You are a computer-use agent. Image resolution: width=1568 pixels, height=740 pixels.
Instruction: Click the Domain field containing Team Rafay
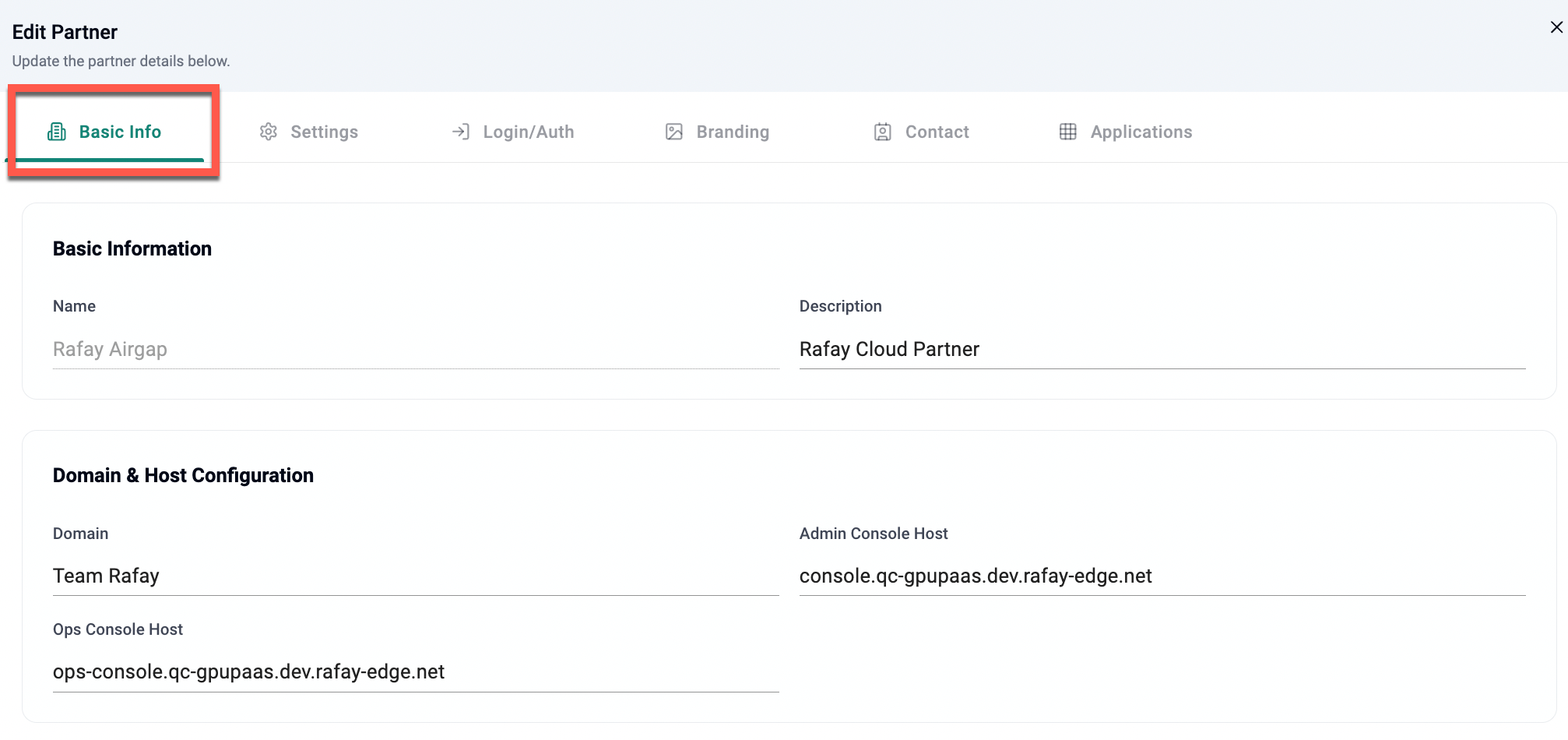point(415,576)
